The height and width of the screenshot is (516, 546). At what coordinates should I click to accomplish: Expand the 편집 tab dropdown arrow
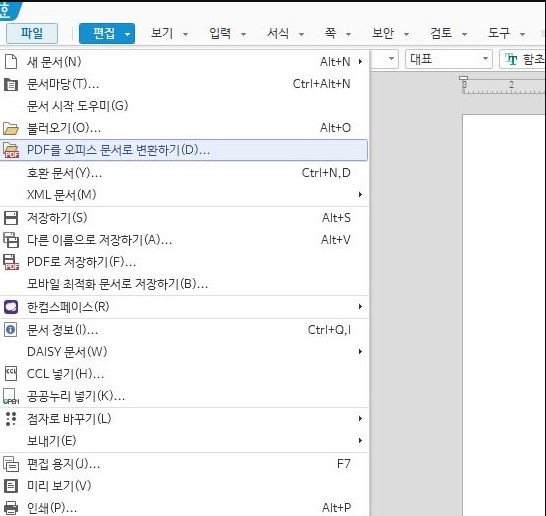click(127, 34)
